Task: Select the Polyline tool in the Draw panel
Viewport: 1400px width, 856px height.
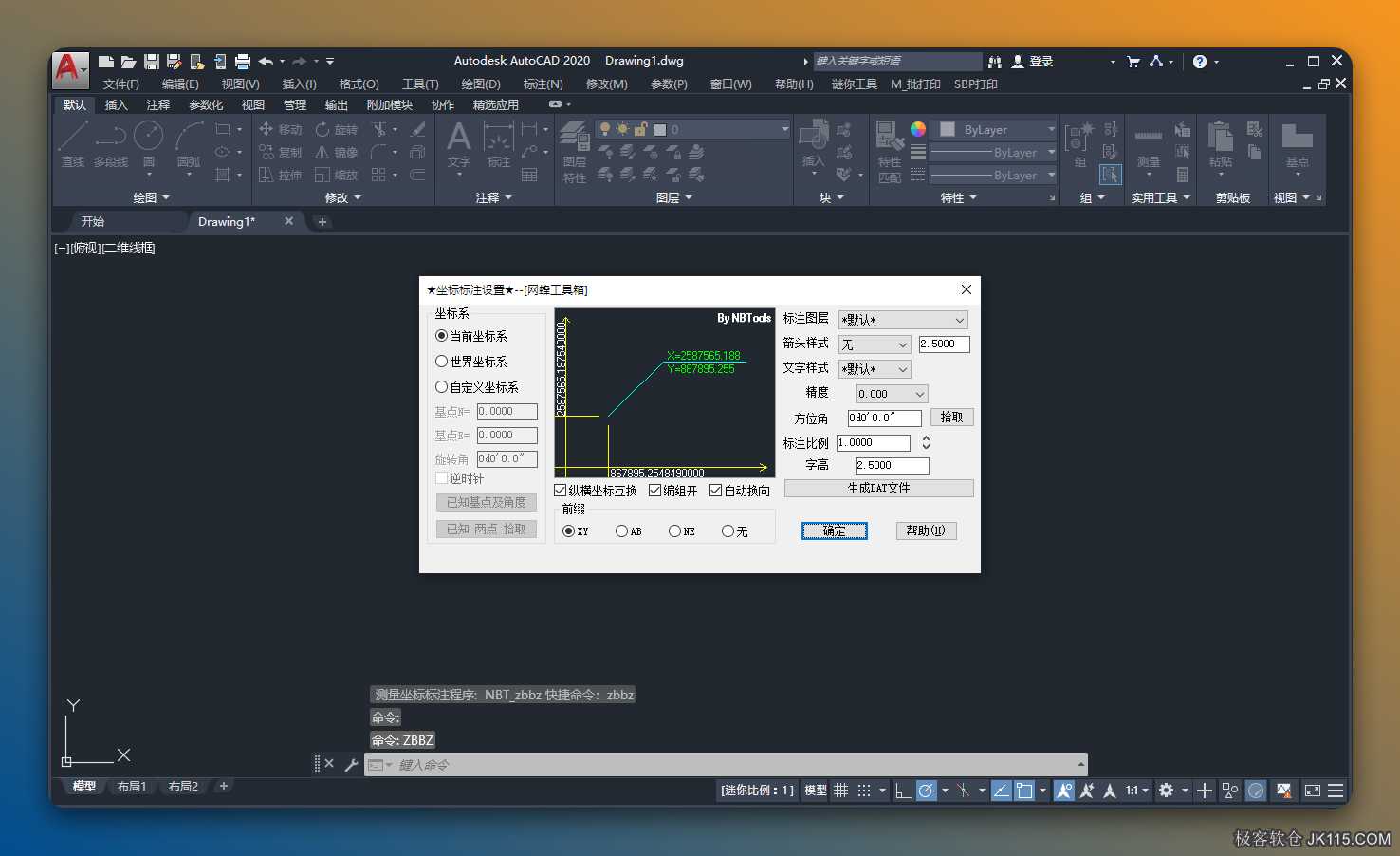Action: 111,144
